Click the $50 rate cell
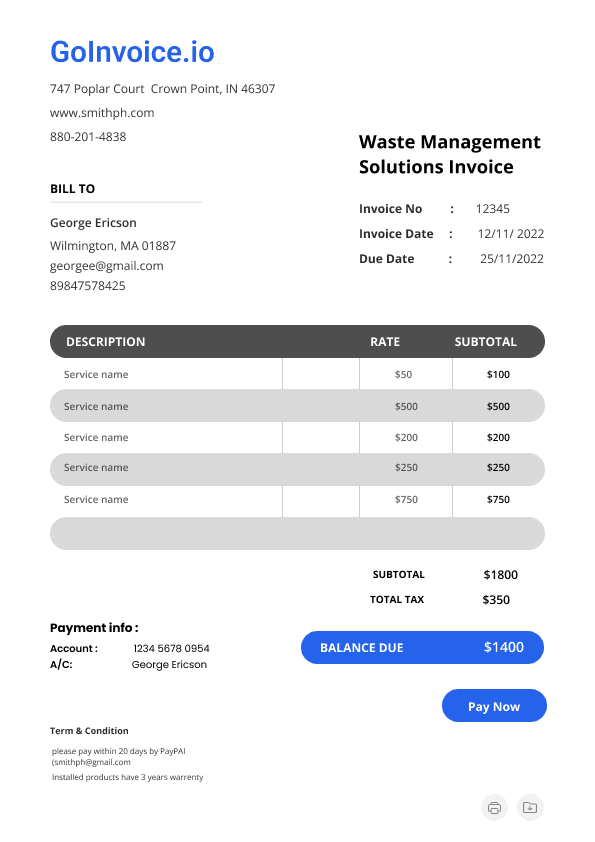The width and height of the screenshot is (595, 842). coord(403,375)
